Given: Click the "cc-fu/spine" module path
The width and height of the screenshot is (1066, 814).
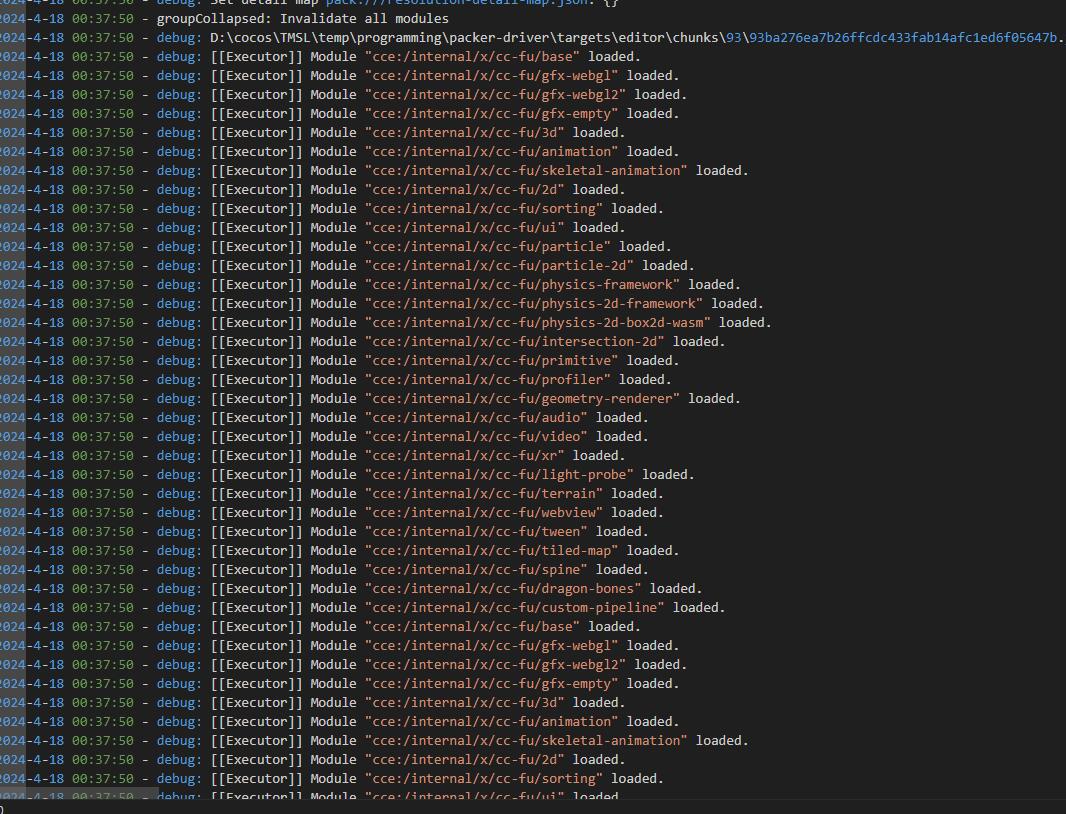Looking at the screenshot, I should click(476, 569).
